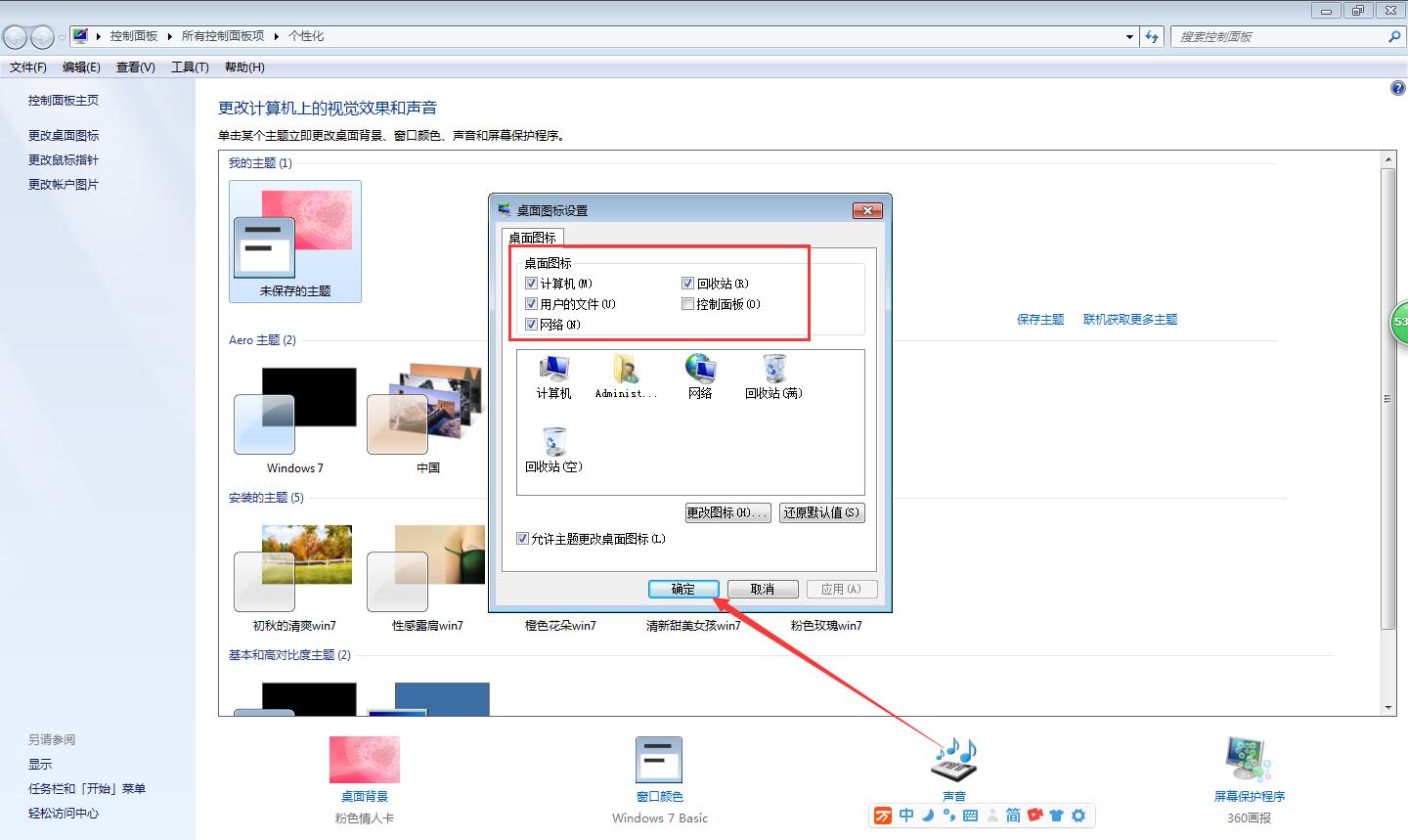Click the 更改图标(H)... button
This screenshot has height=840, width=1408.
pos(728,512)
